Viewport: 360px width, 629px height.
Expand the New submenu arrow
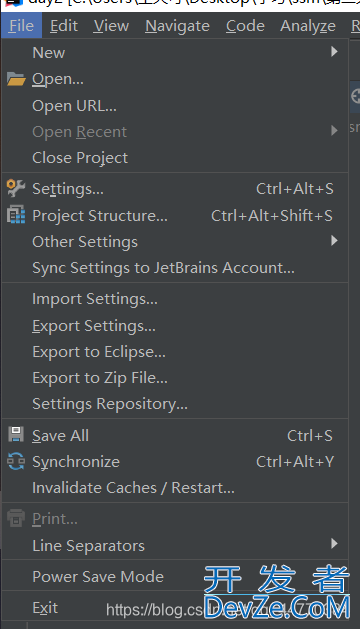coord(334,52)
